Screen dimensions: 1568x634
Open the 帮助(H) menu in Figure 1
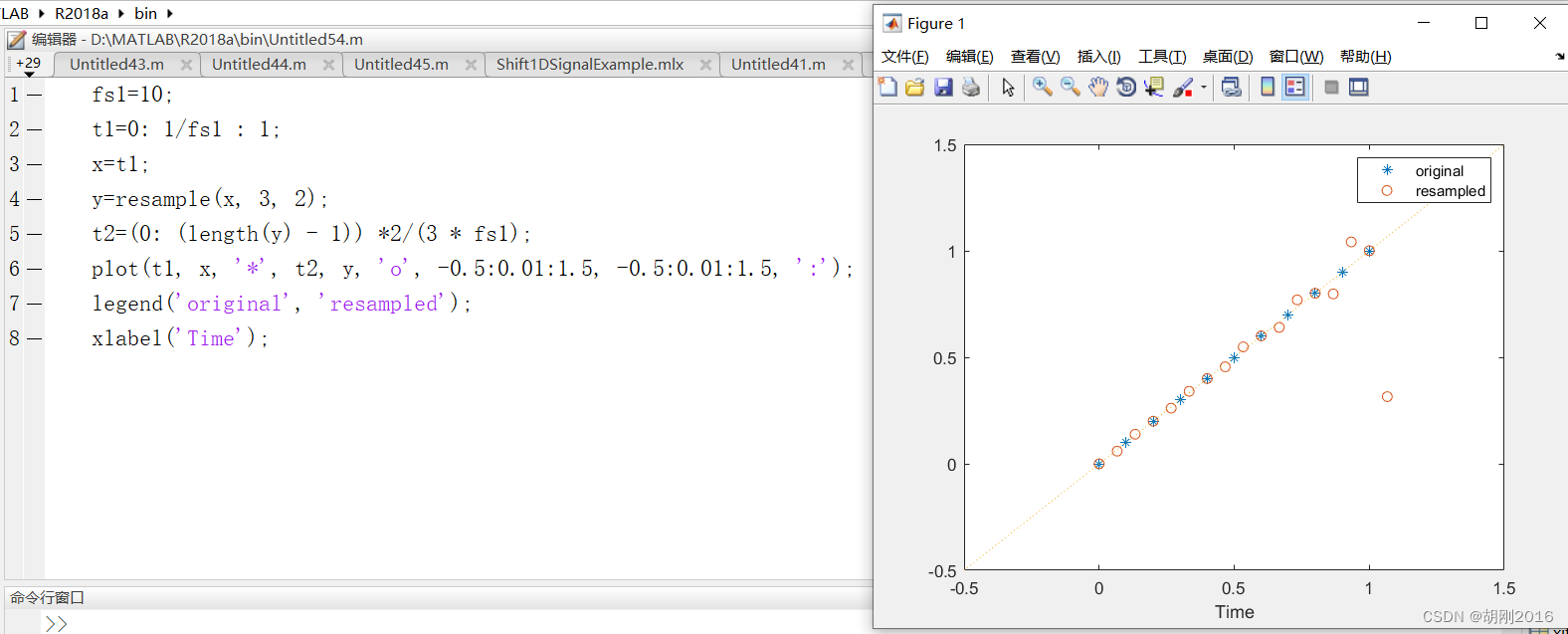click(1365, 57)
